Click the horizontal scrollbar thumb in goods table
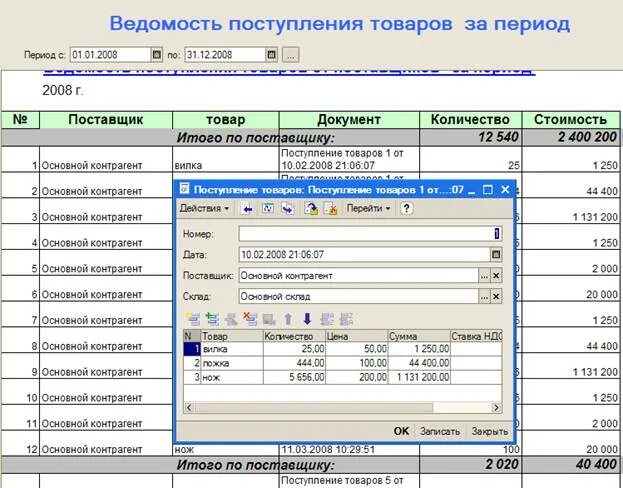 313,407
